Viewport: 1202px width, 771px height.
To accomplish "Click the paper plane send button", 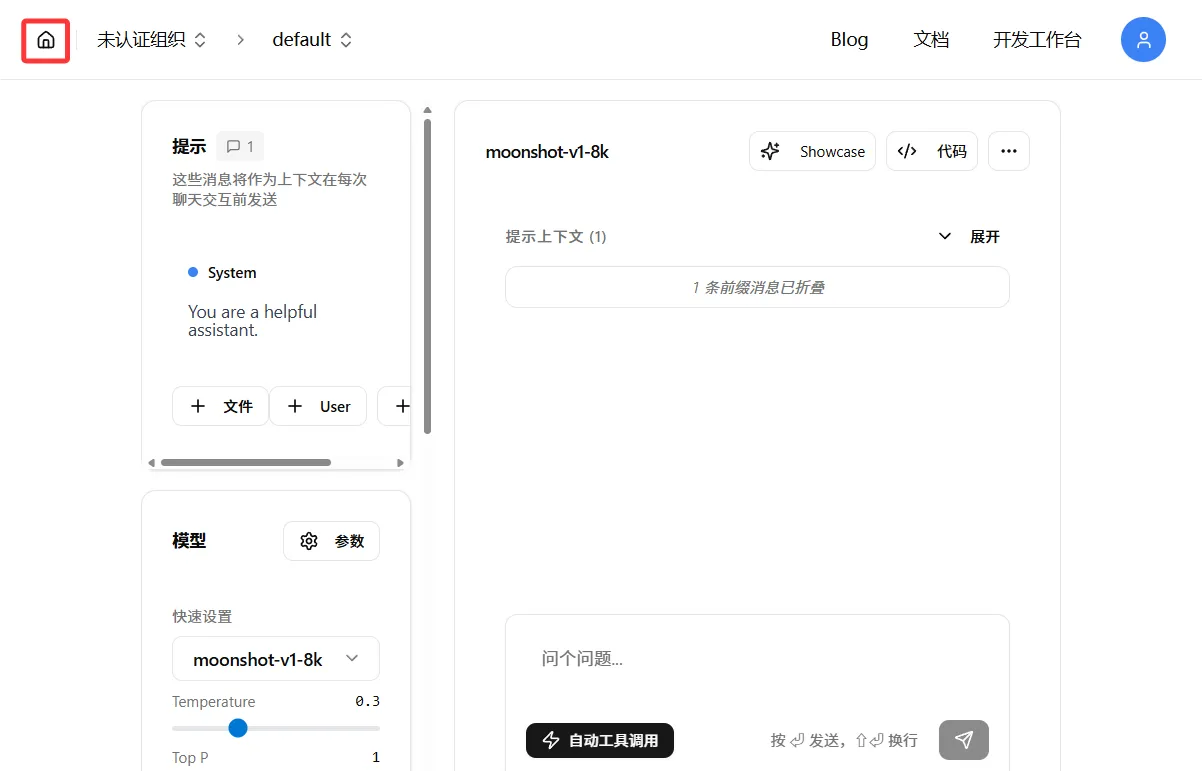I will [x=963, y=740].
